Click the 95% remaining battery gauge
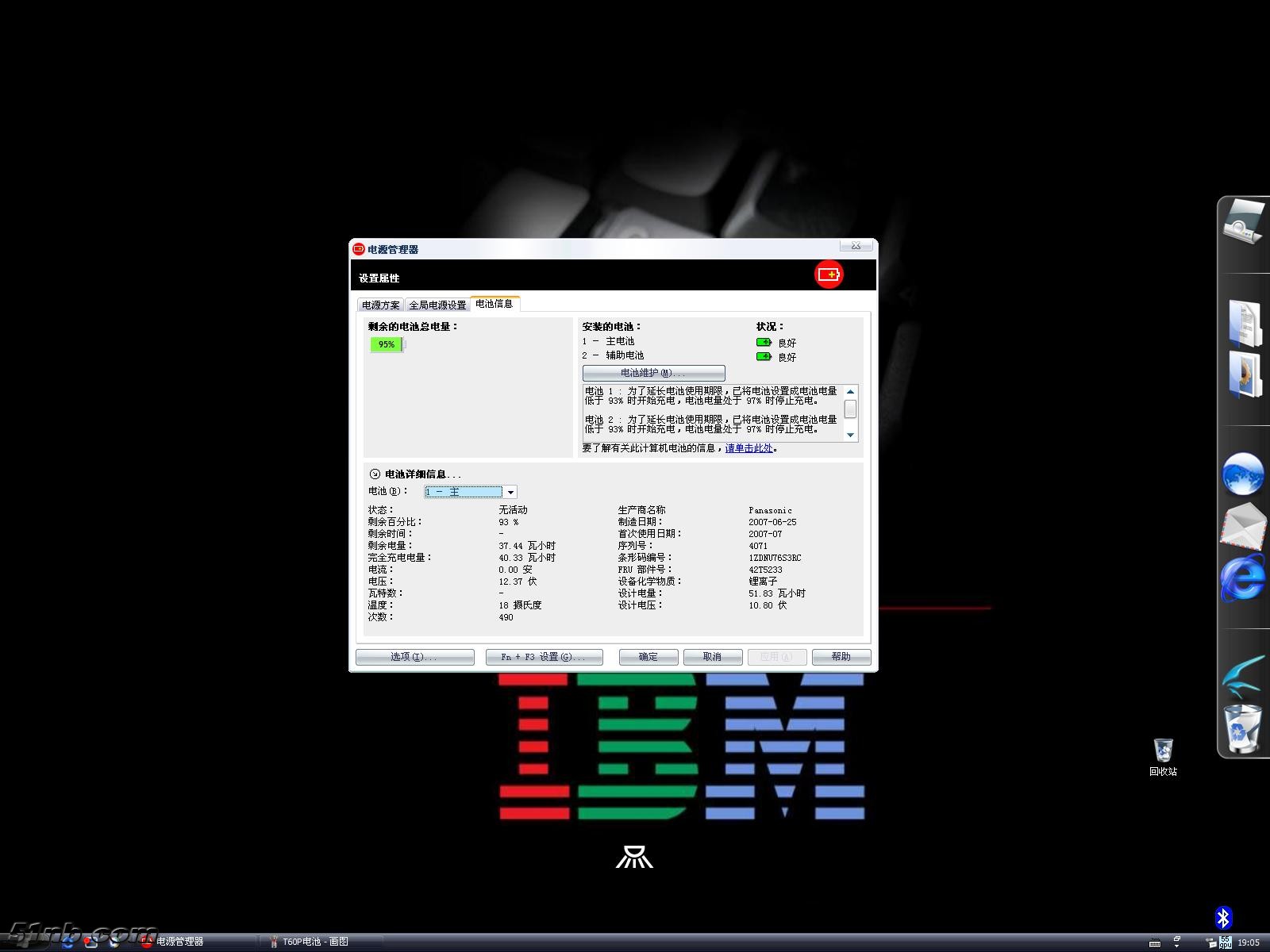The width and height of the screenshot is (1270, 952). tap(387, 344)
